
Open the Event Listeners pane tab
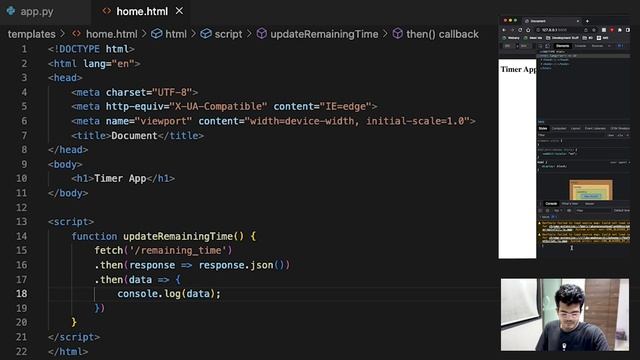tap(595, 129)
